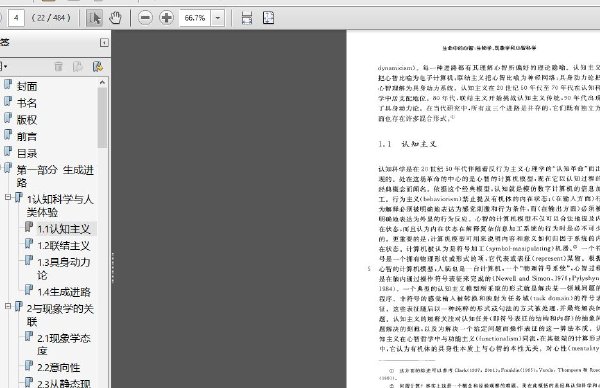The height and width of the screenshot is (388, 600).
Task: Go to 1.2联结主义 bookmark
Action: coord(64,246)
